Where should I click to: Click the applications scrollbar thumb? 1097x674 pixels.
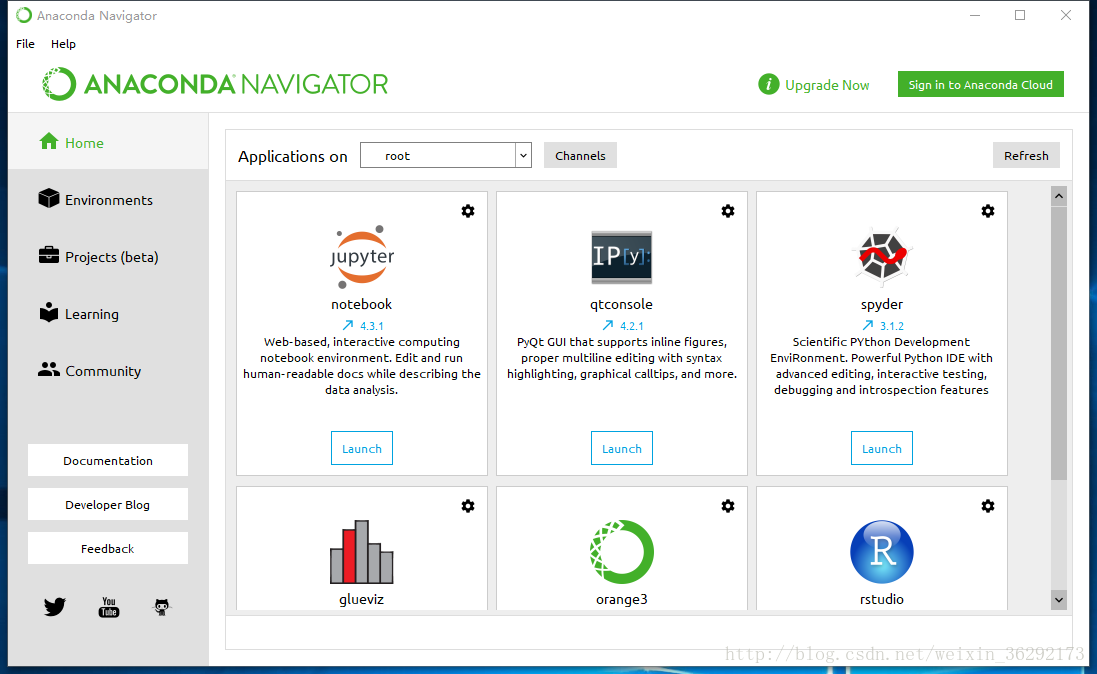(1059, 343)
